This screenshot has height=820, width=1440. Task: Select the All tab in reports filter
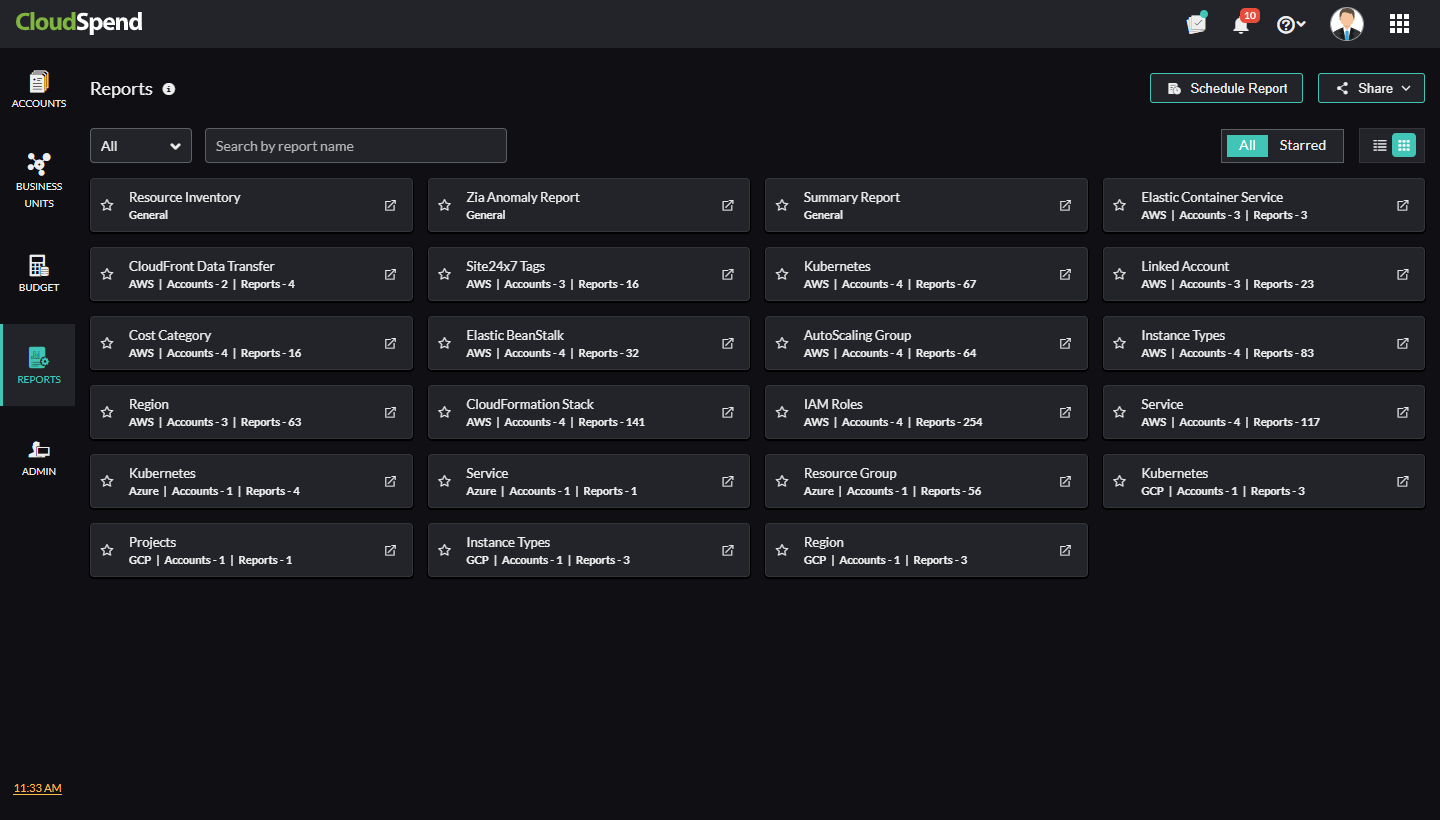point(1247,145)
